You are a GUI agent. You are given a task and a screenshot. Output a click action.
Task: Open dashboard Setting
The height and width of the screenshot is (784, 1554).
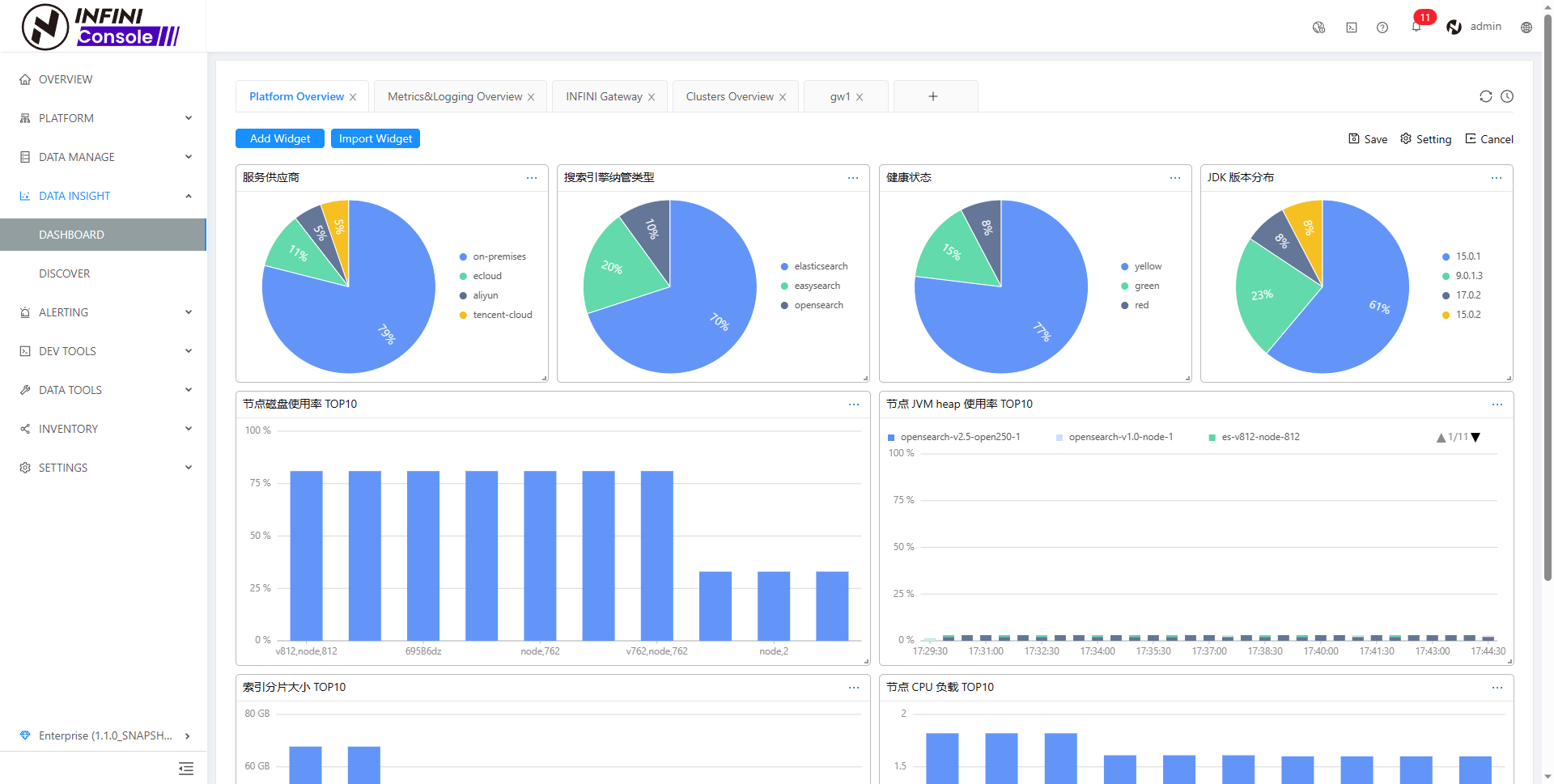click(x=1426, y=139)
